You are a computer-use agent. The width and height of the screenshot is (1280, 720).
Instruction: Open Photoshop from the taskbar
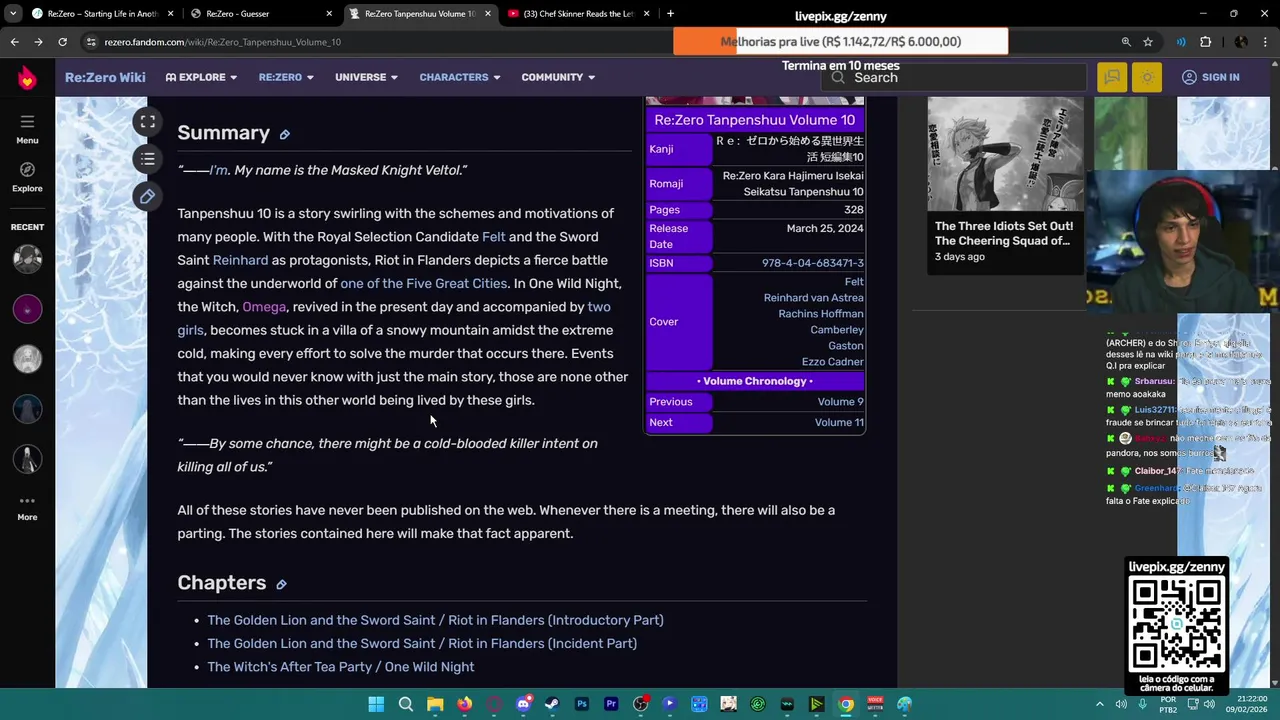pyautogui.click(x=581, y=704)
